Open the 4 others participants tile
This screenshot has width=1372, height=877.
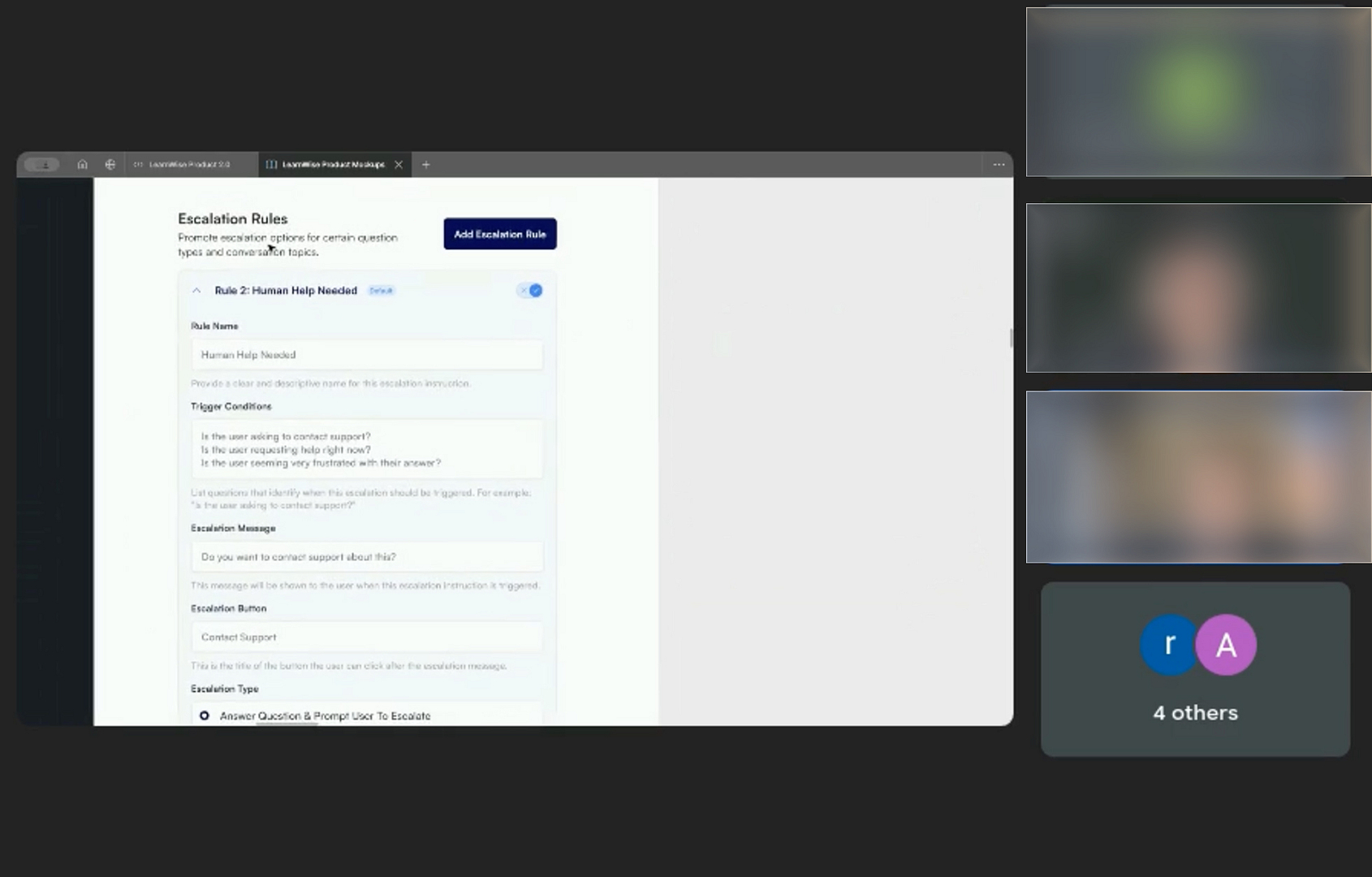click(1195, 669)
